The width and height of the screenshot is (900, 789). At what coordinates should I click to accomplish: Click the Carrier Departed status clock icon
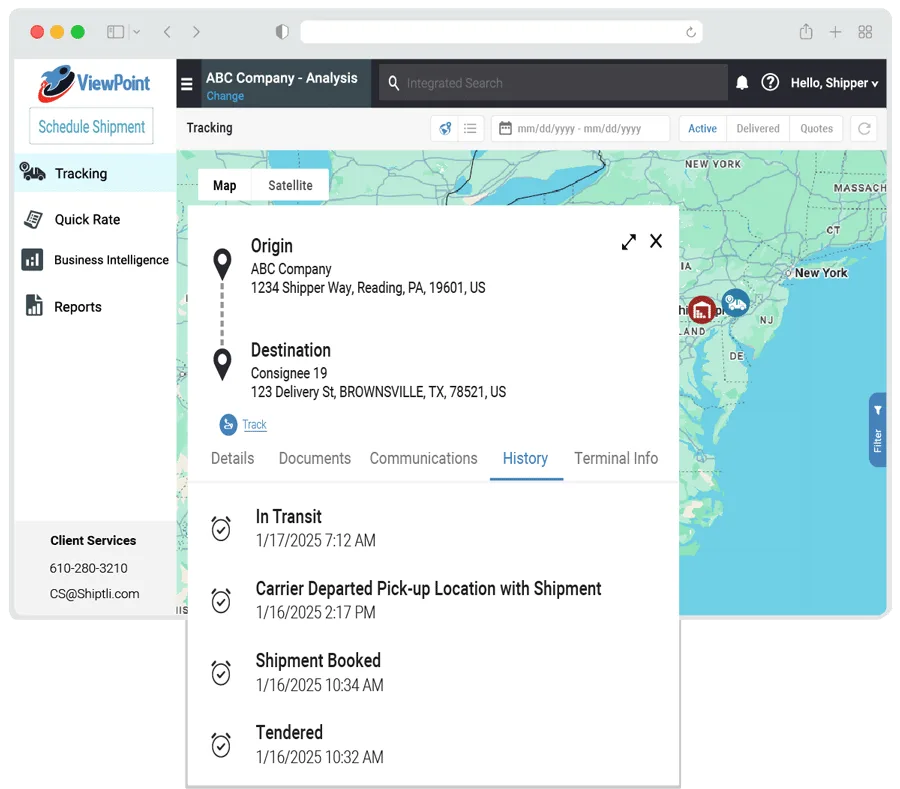[221, 600]
